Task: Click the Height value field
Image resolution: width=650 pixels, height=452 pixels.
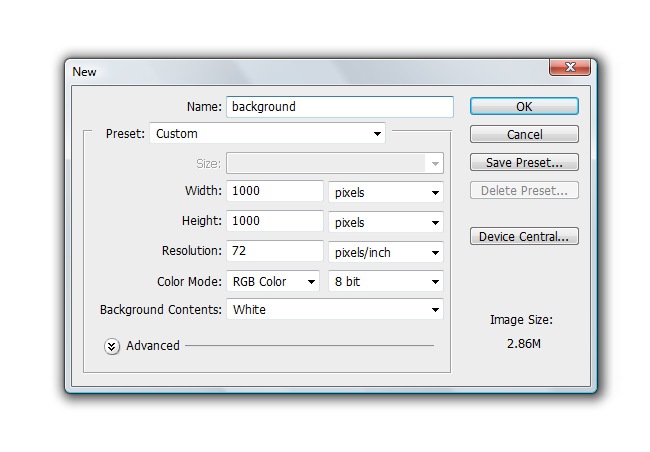Action: [x=275, y=222]
